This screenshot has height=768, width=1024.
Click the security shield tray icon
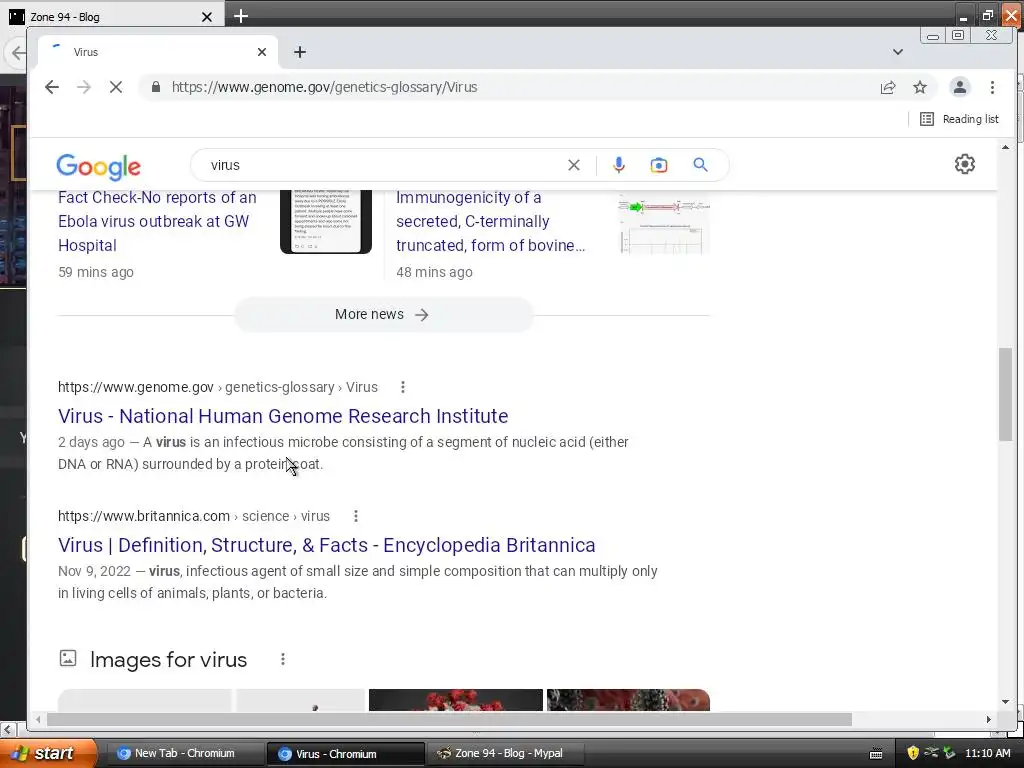912,754
